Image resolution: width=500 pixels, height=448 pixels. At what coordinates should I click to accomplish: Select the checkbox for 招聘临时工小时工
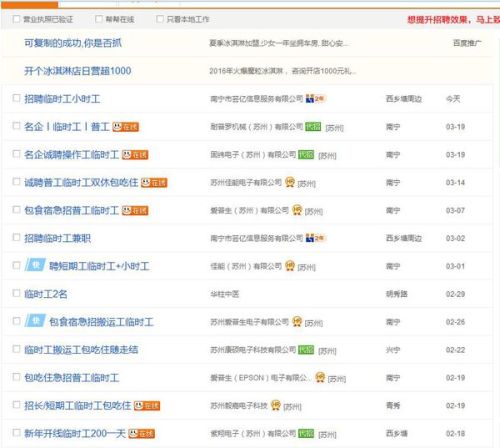[16, 98]
